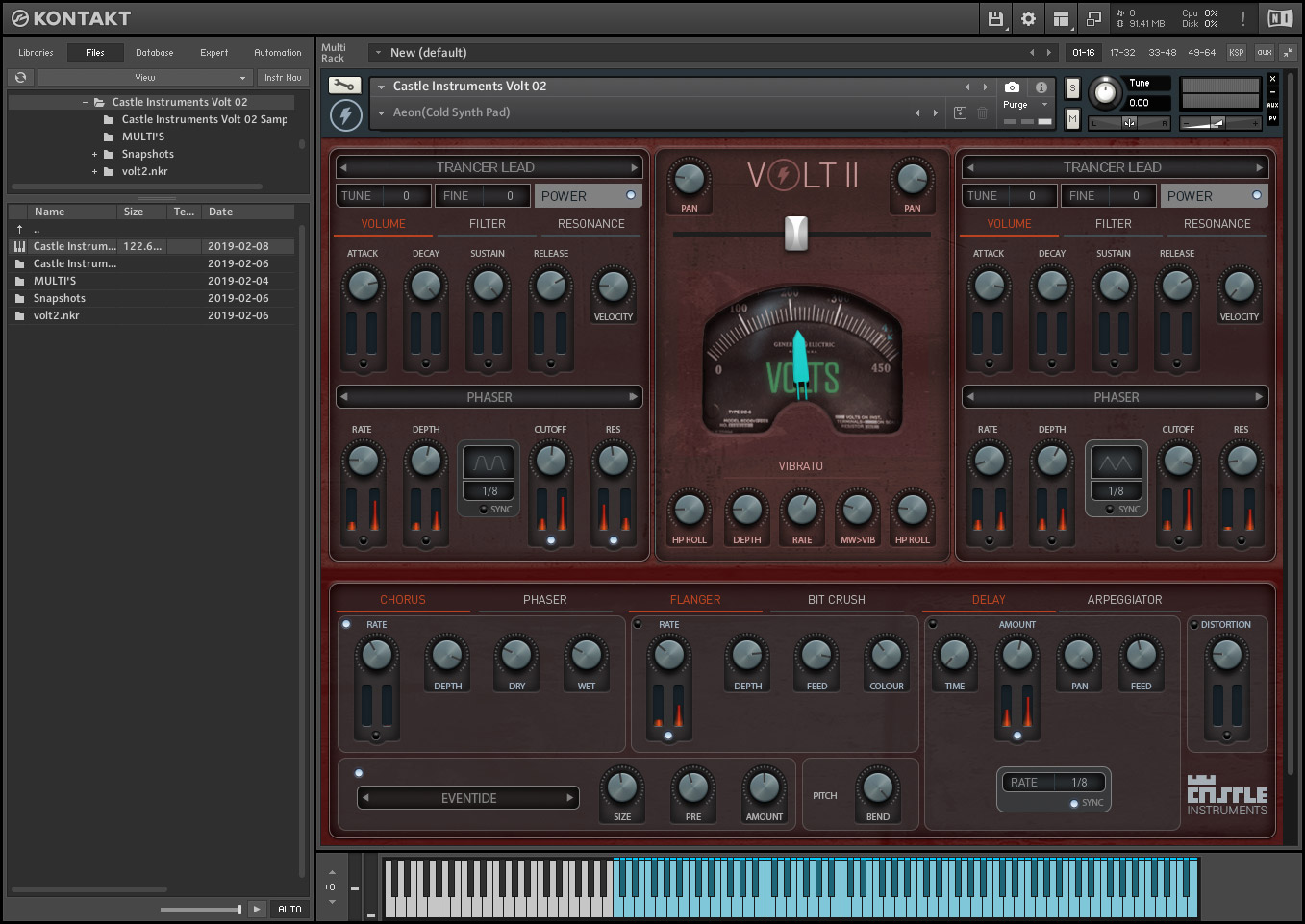Click the lightning bolt instrument icon

coord(345,115)
